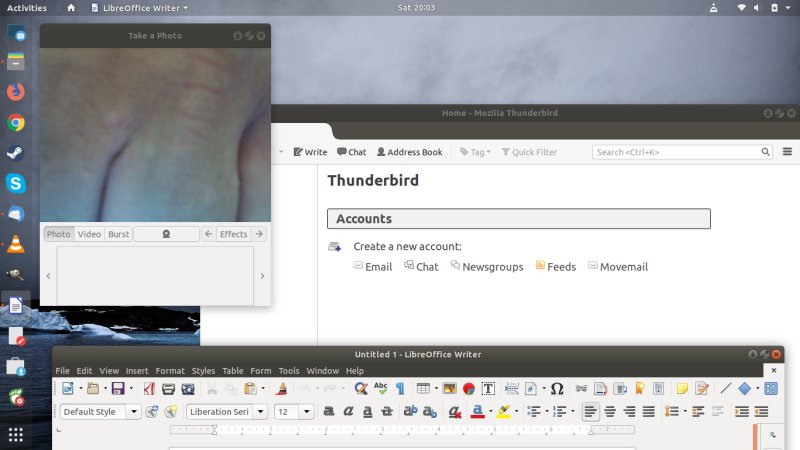800x450 pixels.
Task: Insert the diamond basic shape
Action: pos(744,388)
